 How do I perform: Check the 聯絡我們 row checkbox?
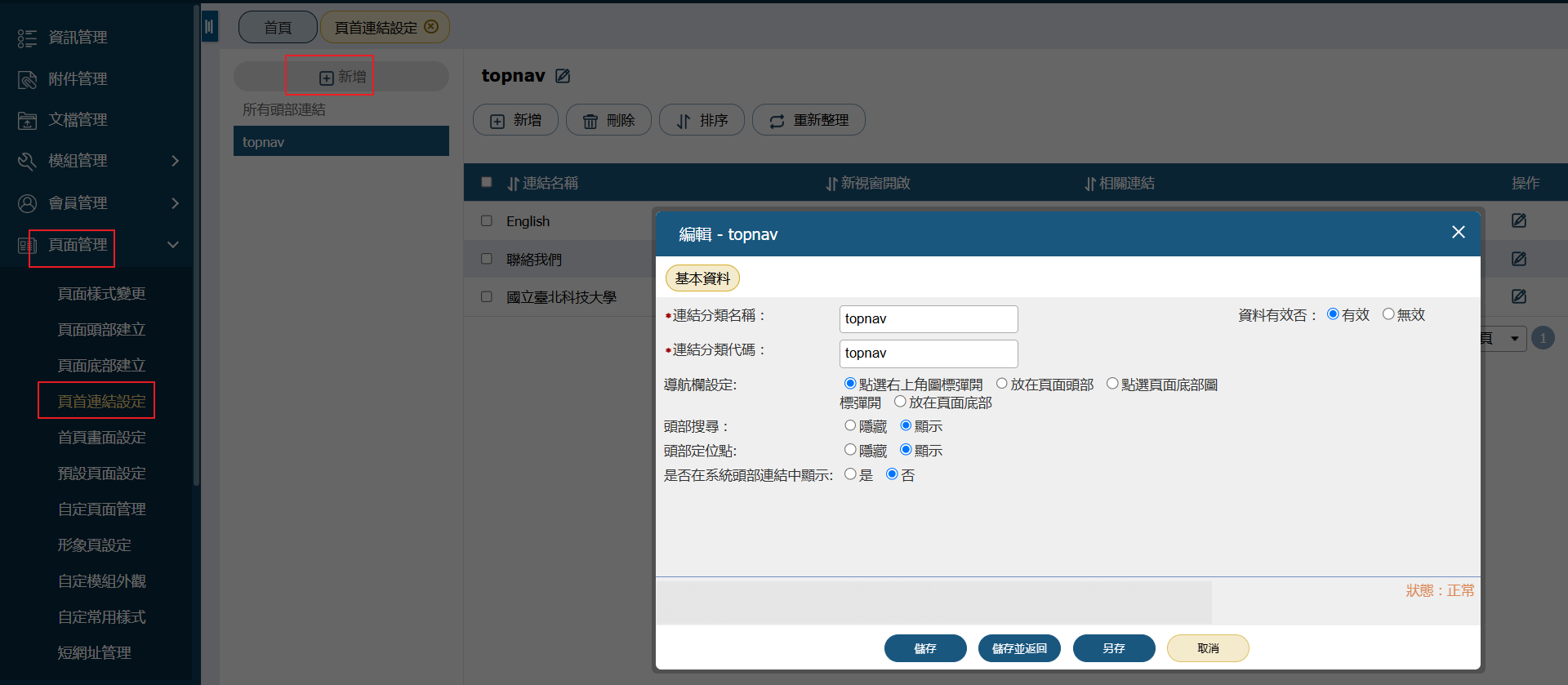pos(487,259)
